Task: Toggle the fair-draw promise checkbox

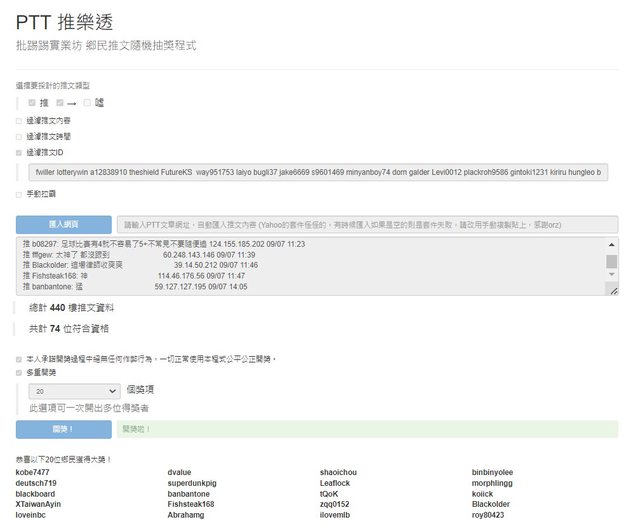Action: 18,358
